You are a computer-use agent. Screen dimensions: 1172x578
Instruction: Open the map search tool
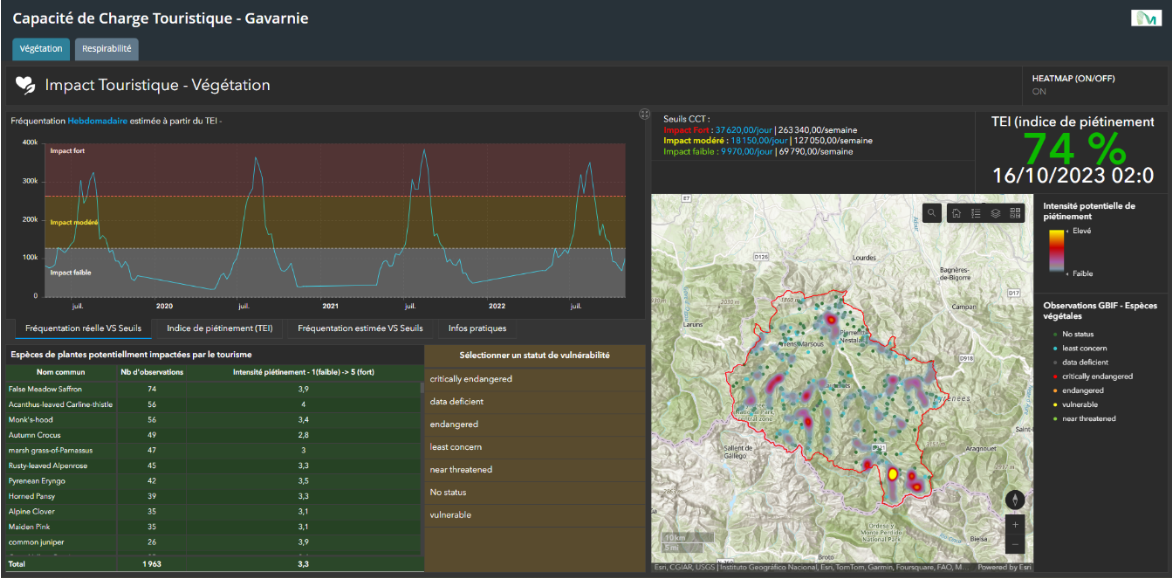point(932,213)
